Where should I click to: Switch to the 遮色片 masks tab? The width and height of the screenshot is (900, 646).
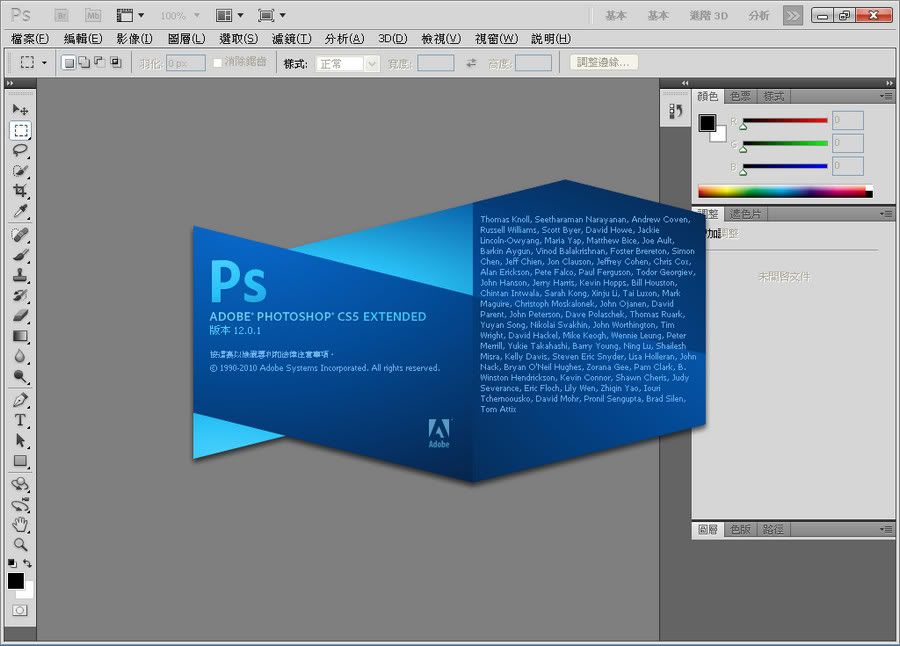(x=745, y=214)
